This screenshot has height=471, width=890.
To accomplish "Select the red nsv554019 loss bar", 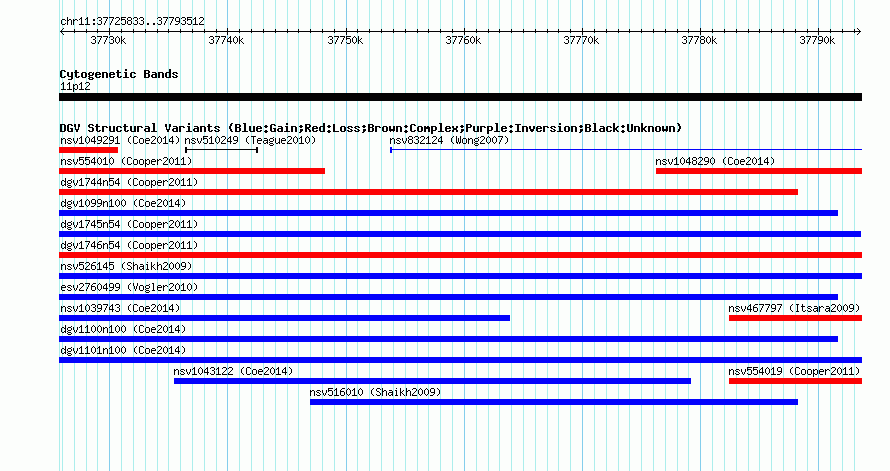I will point(795,381).
